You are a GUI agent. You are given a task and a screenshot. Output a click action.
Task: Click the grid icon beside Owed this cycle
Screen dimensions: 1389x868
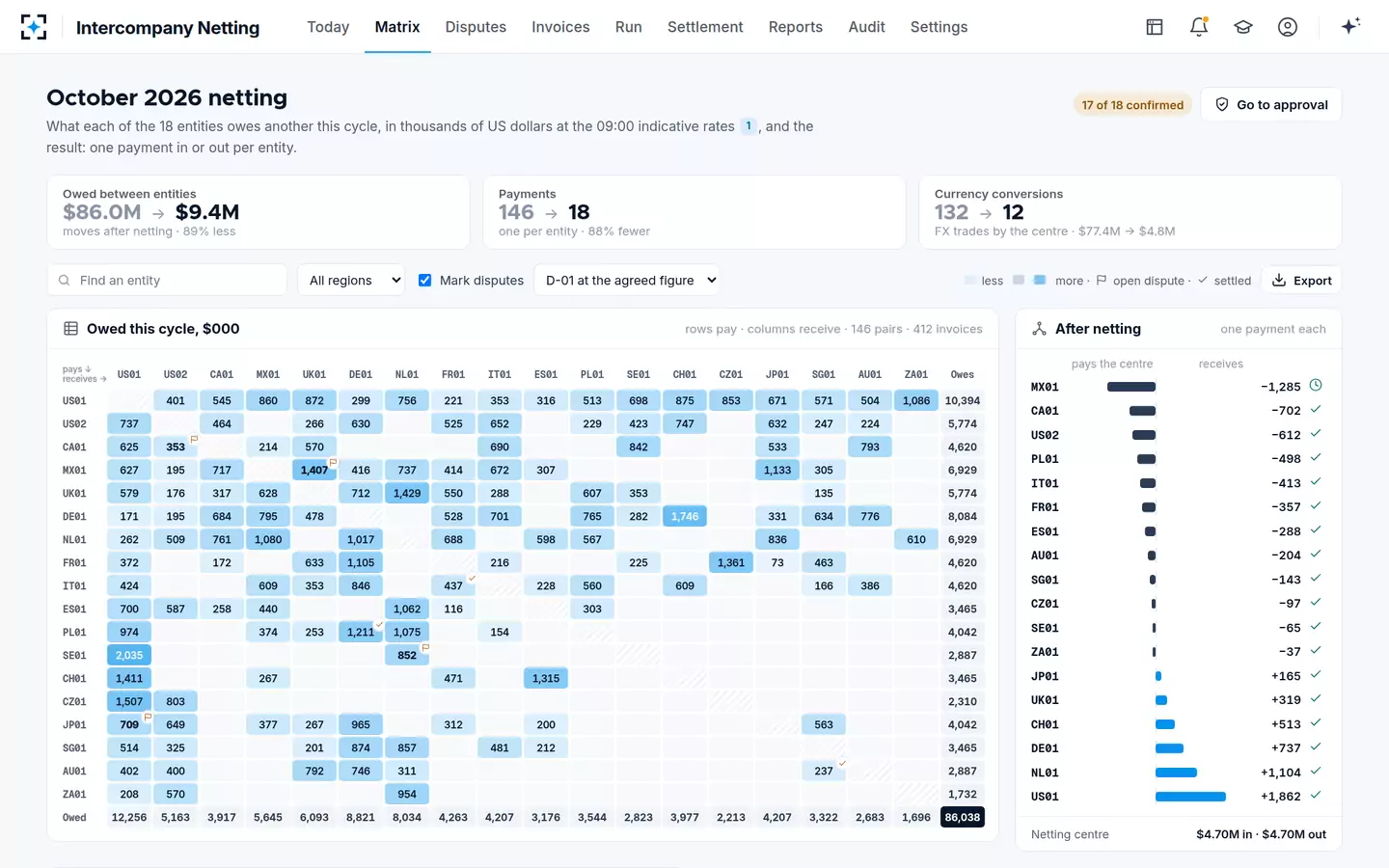[71, 329]
